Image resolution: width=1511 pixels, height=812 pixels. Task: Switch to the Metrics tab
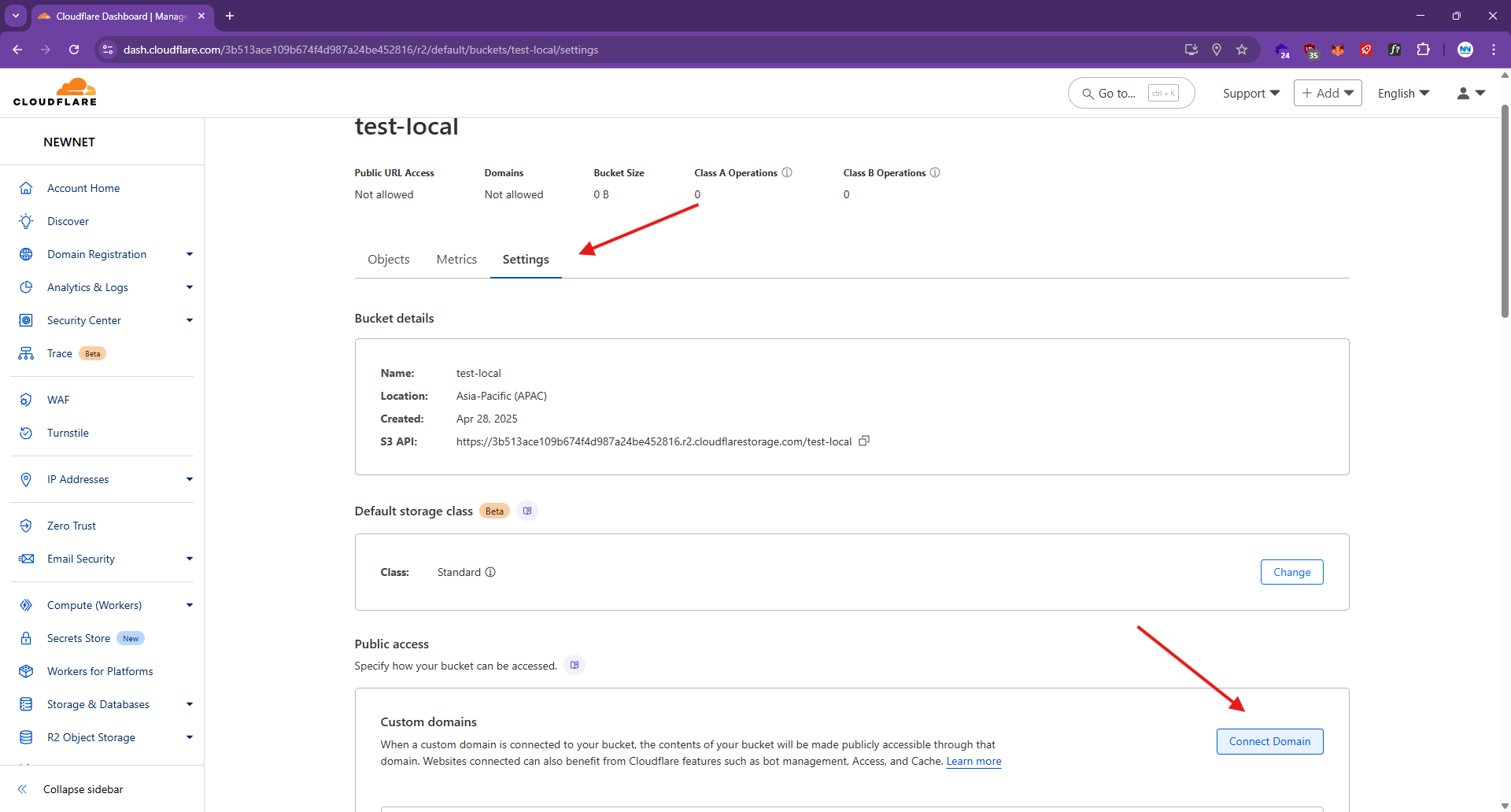tap(456, 260)
